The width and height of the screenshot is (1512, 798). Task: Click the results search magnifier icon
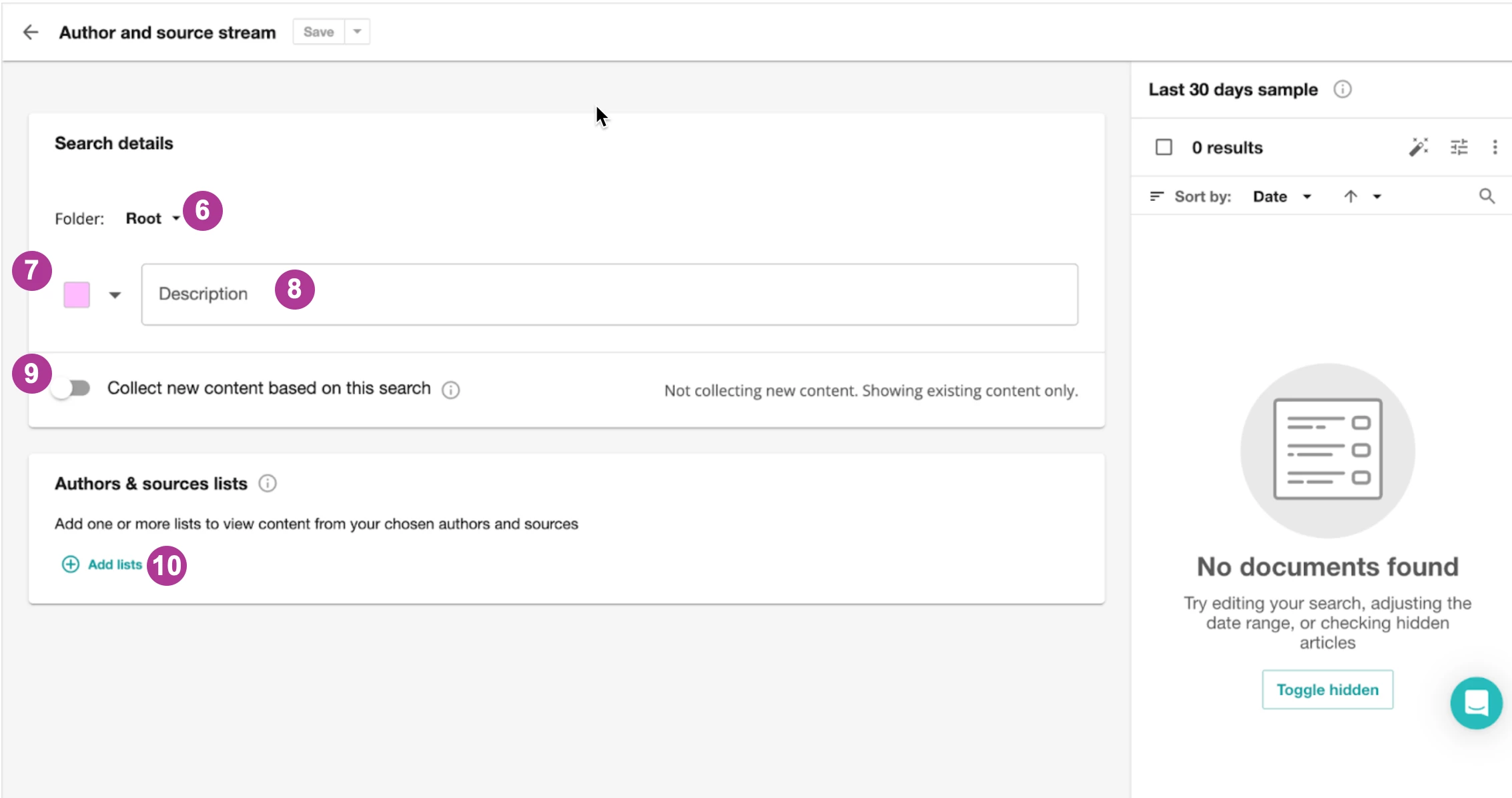pyautogui.click(x=1487, y=196)
